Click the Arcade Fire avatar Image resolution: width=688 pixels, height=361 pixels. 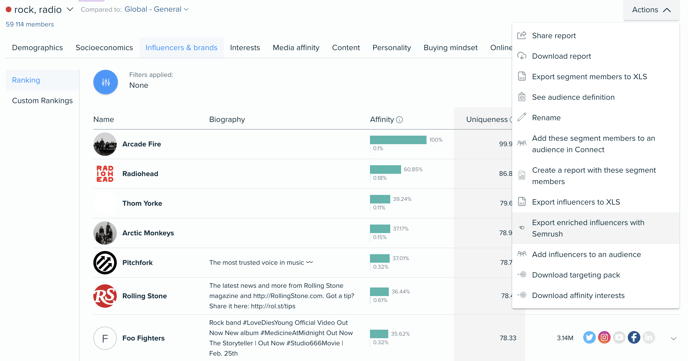click(105, 144)
